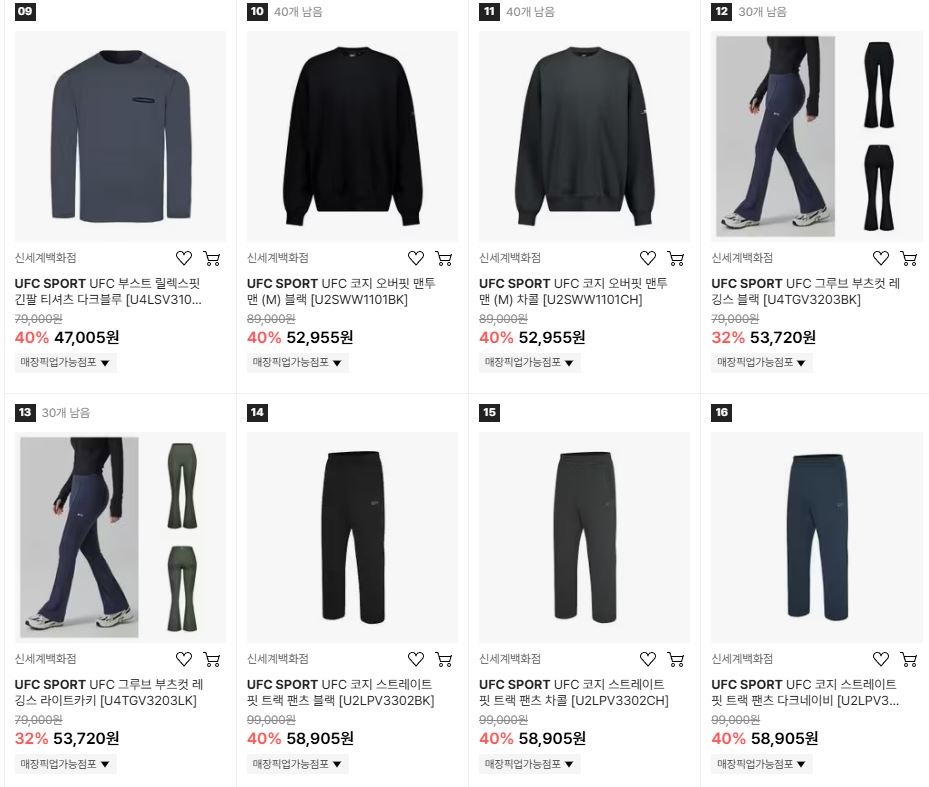Open the black sweatshirt product image item 10
Screen dimensions: 929x787
pos(353,136)
